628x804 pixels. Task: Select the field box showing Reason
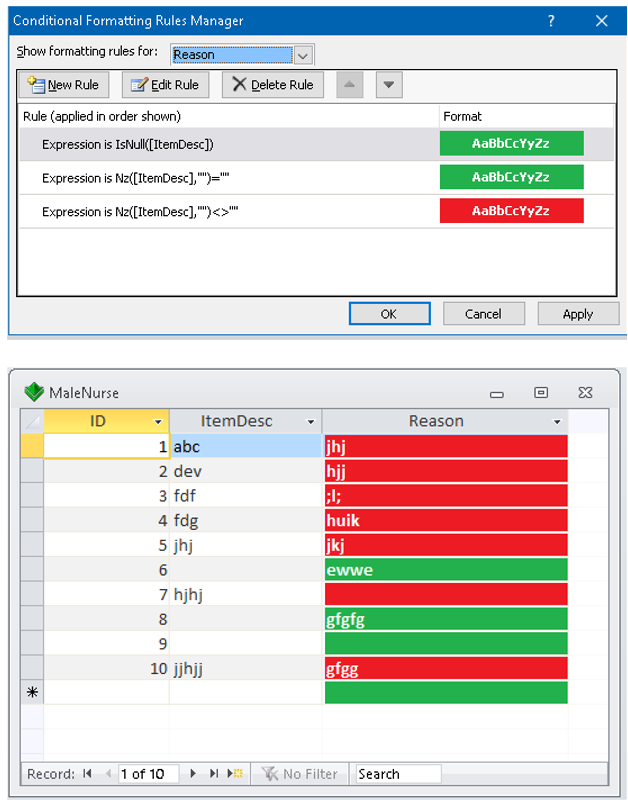(x=232, y=55)
